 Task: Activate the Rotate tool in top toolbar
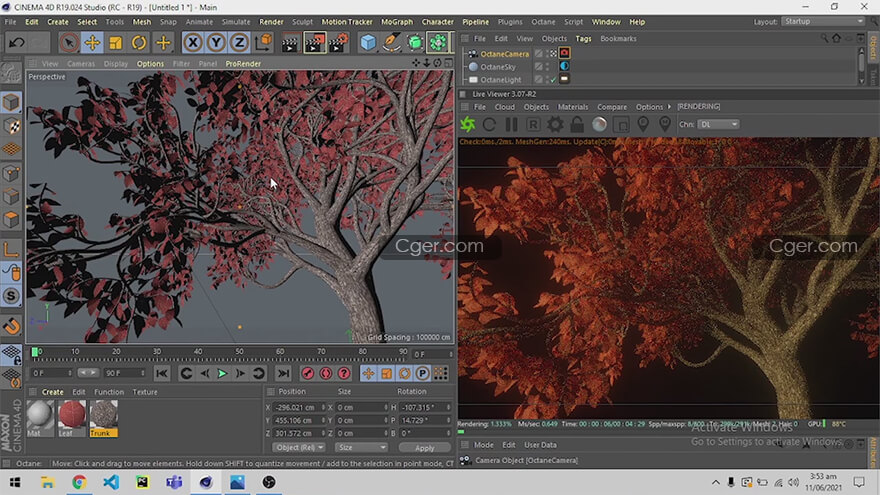139,43
